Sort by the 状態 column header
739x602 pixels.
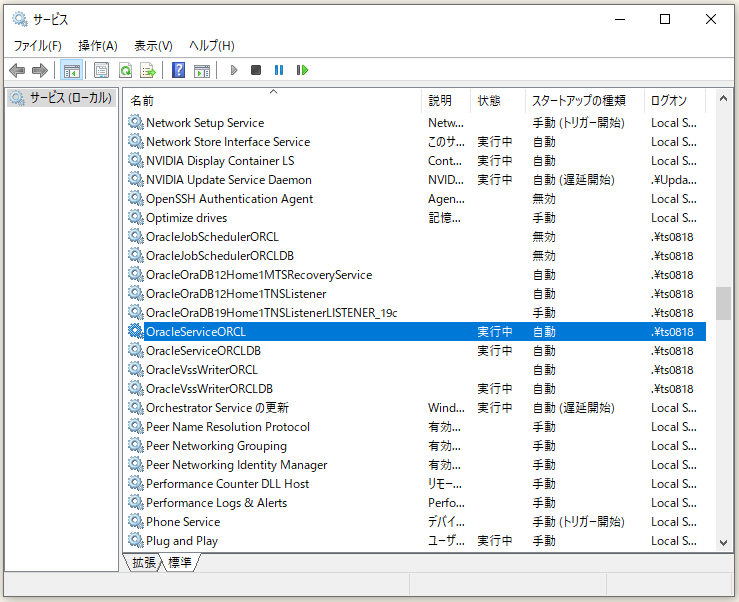coord(498,100)
